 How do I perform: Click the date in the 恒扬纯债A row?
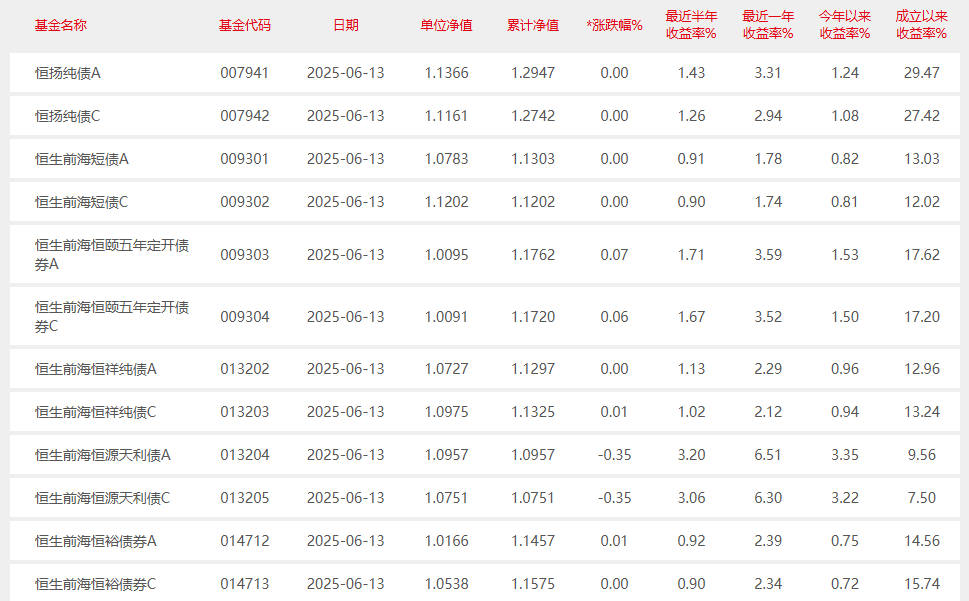pos(345,73)
